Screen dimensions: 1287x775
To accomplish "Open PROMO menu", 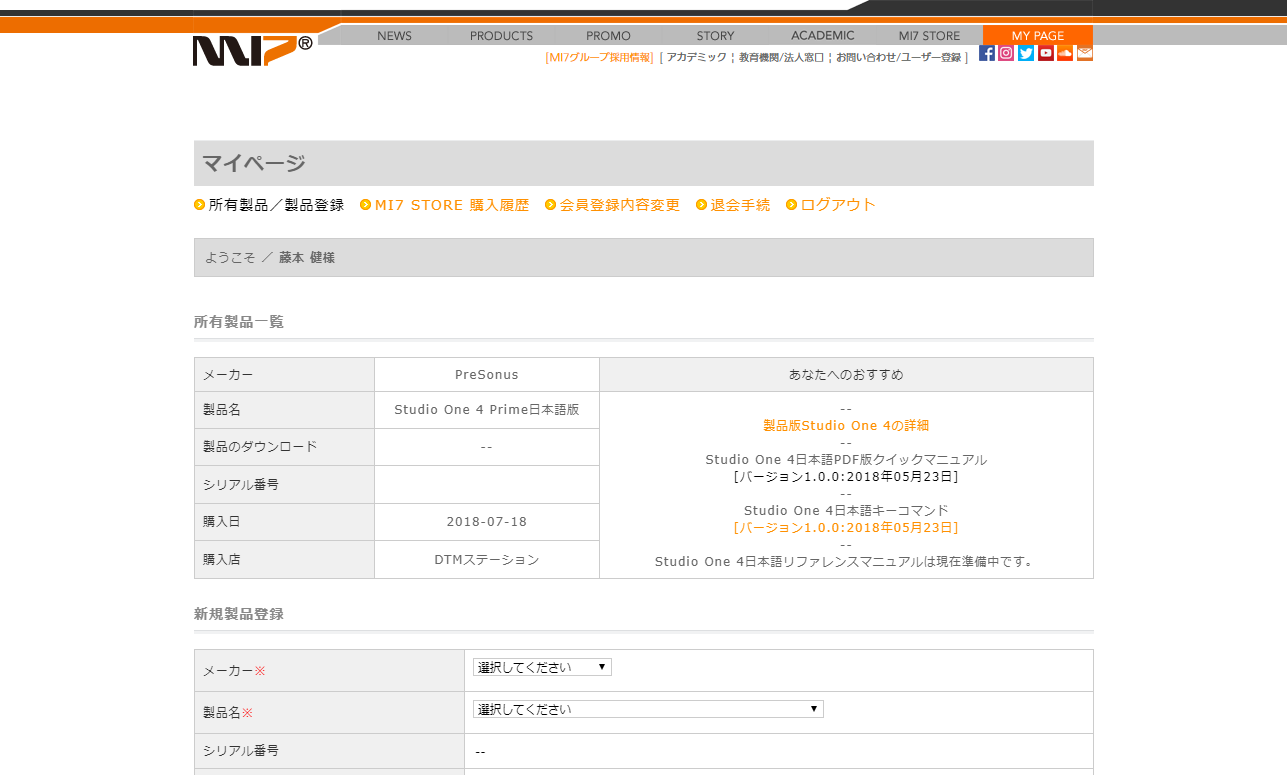I will pyautogui.click(x=608, y=35).
